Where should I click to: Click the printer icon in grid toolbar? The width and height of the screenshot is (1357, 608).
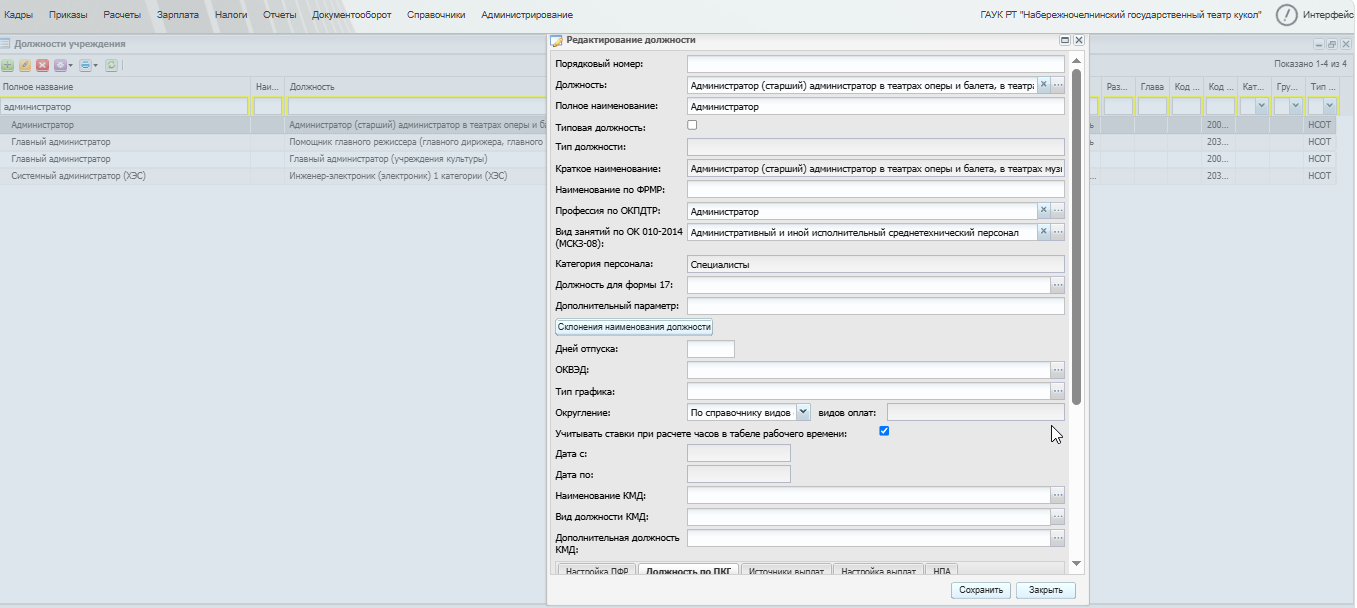click(x=86, y=65)
